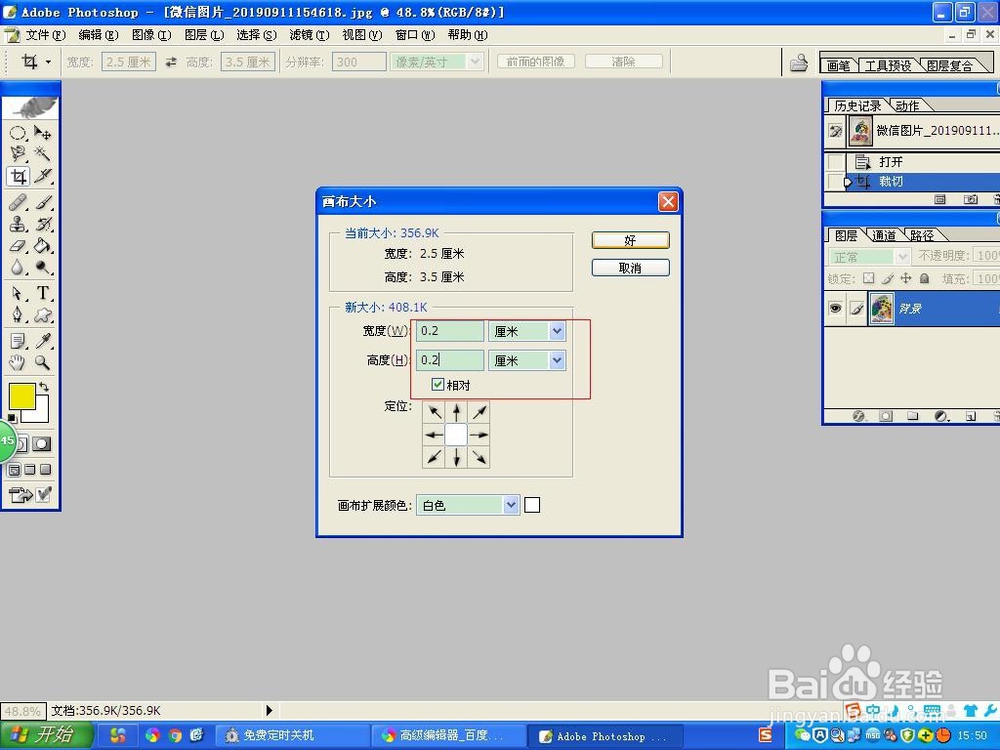Image resolution: width=1000 pixels, height=750 pixels.
Task: Reset default foreground and background colors
Action: click(12, 418)
